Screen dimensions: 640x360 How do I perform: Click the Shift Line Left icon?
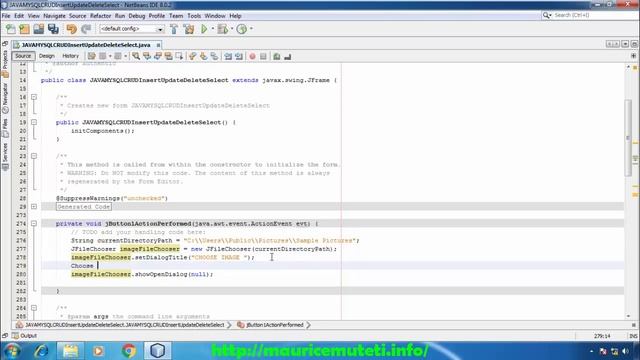pos(228,56)
